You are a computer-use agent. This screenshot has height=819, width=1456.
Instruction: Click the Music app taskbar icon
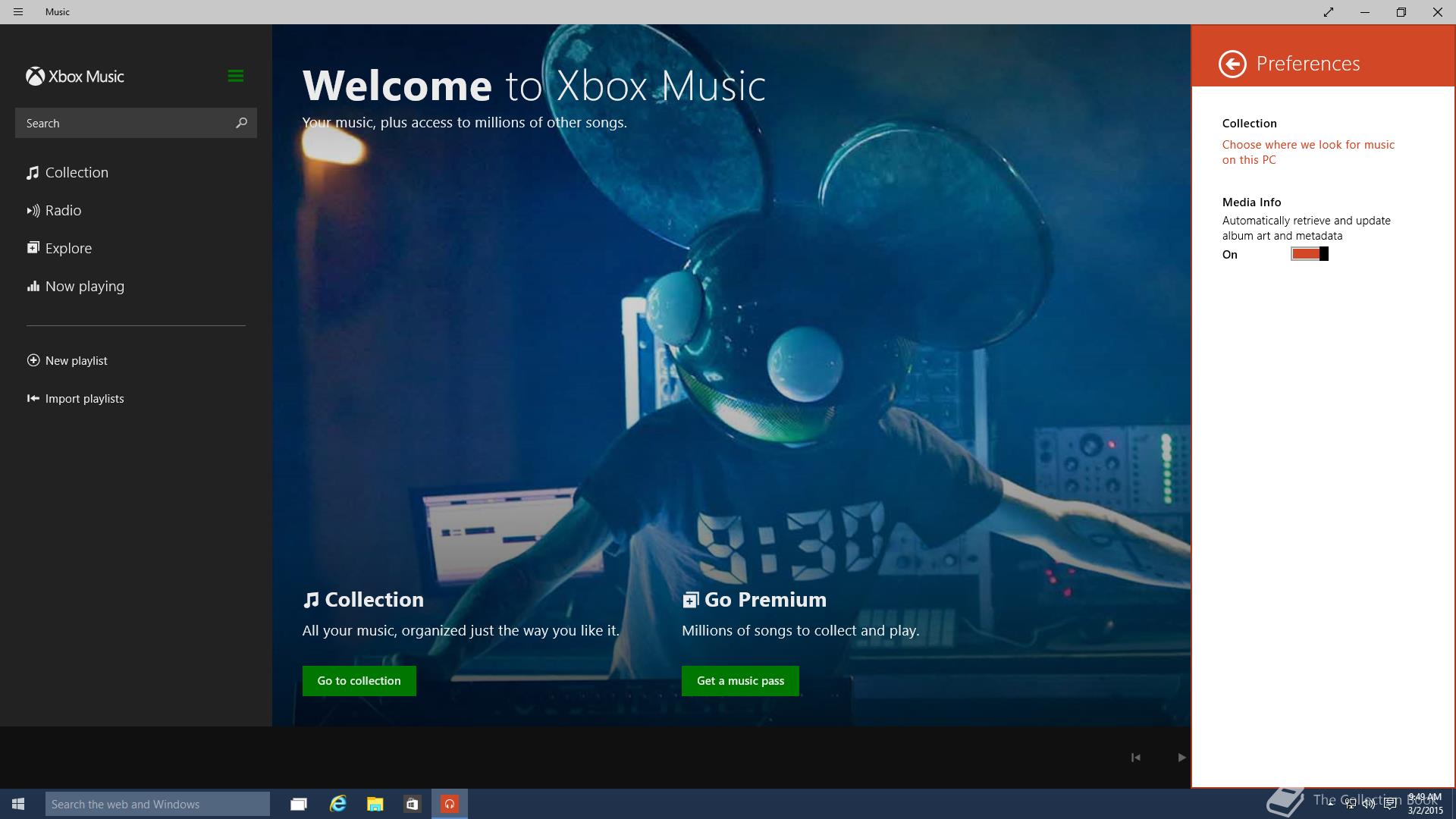(450, 804)
